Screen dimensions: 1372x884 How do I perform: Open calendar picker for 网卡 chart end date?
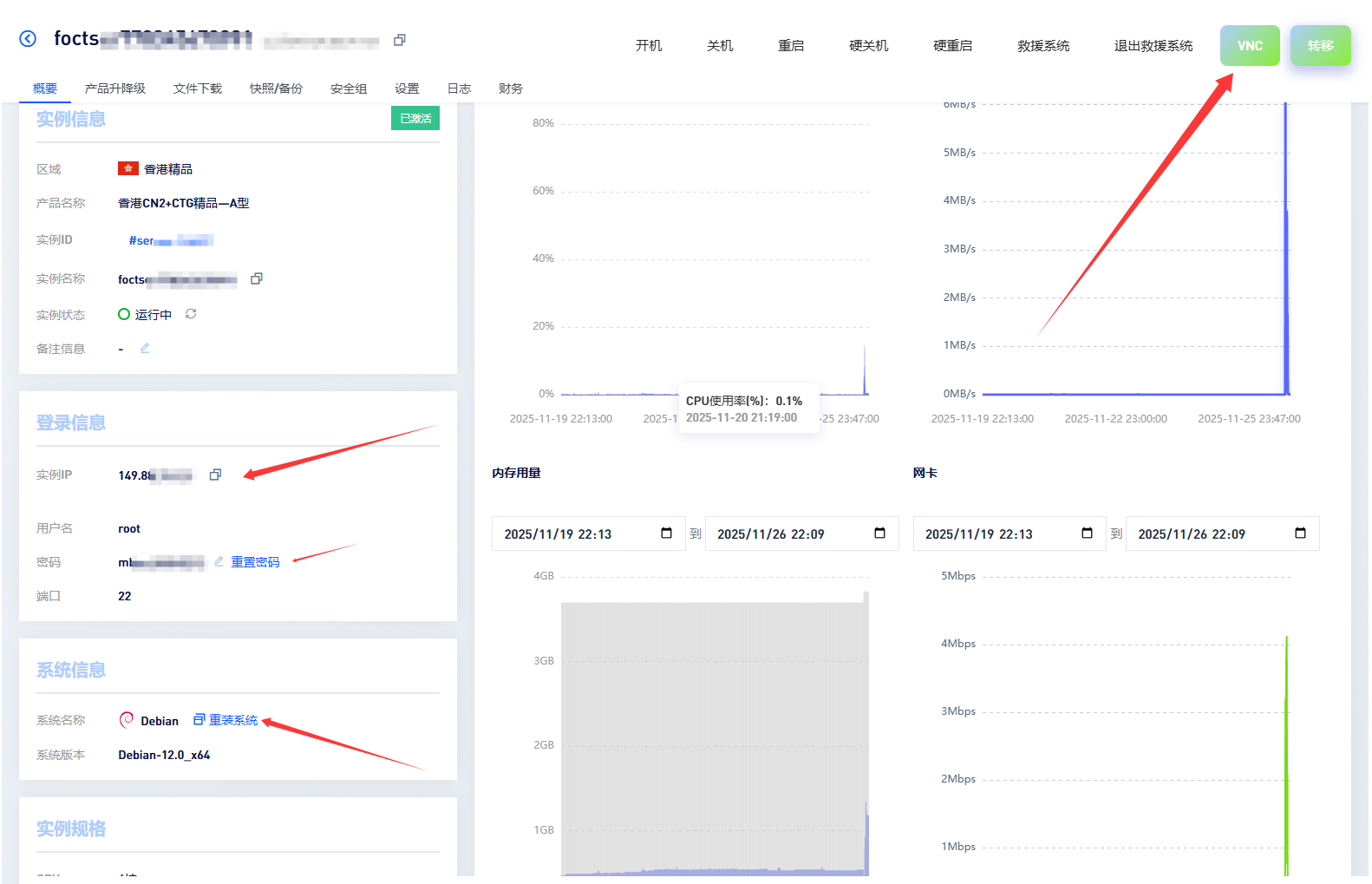(x=1300, y=534)
